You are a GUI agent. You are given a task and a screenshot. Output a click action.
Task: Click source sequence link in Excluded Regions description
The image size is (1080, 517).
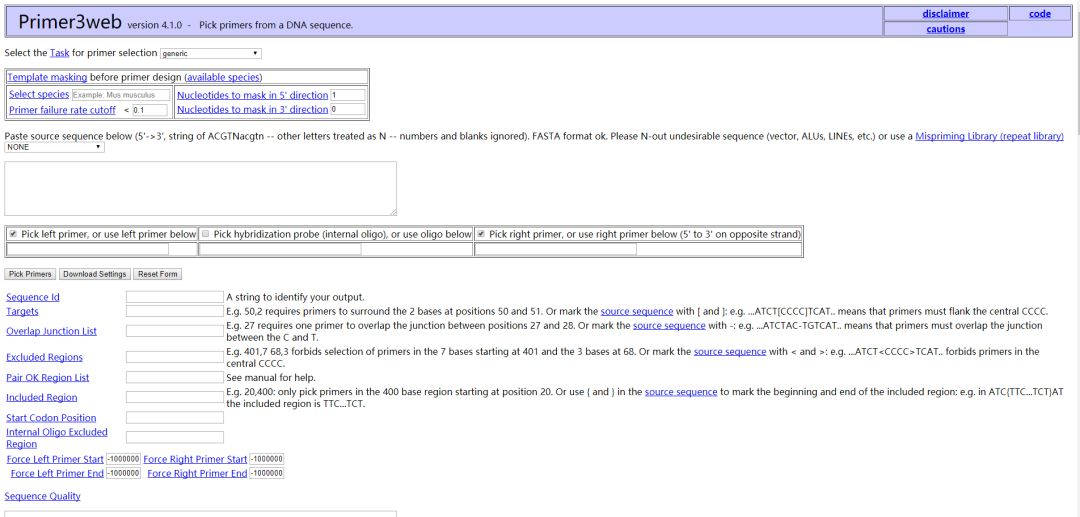coord(729,351)
